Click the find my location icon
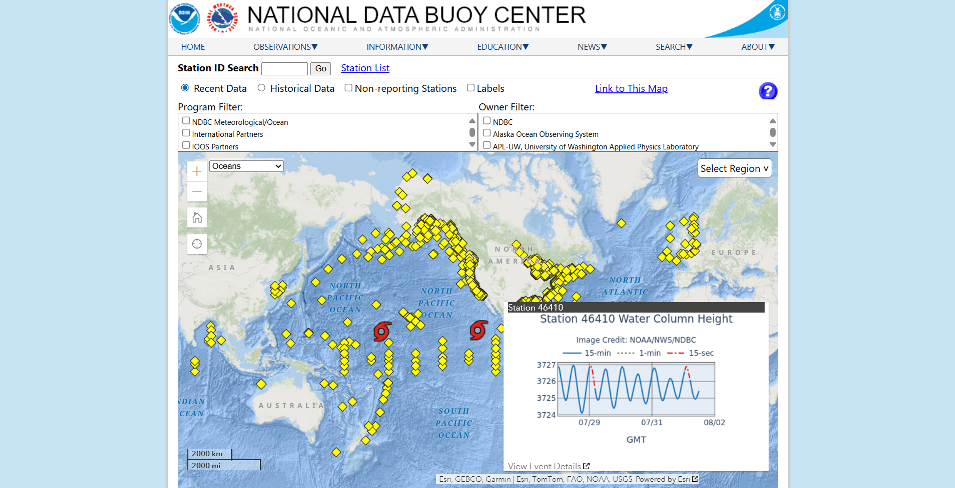The image size is (955, 488). coord(197,244)
